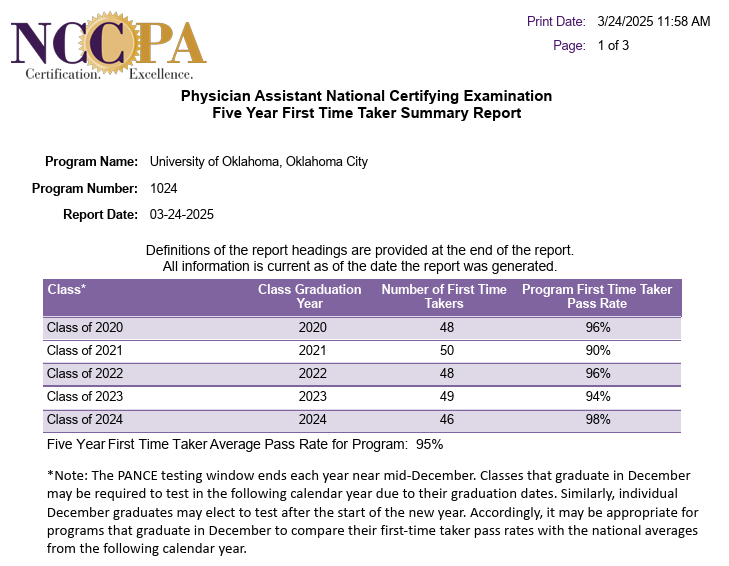Click the Class of 2022 row label
Viewport: 729px width, 566px height.
point(85,373)
